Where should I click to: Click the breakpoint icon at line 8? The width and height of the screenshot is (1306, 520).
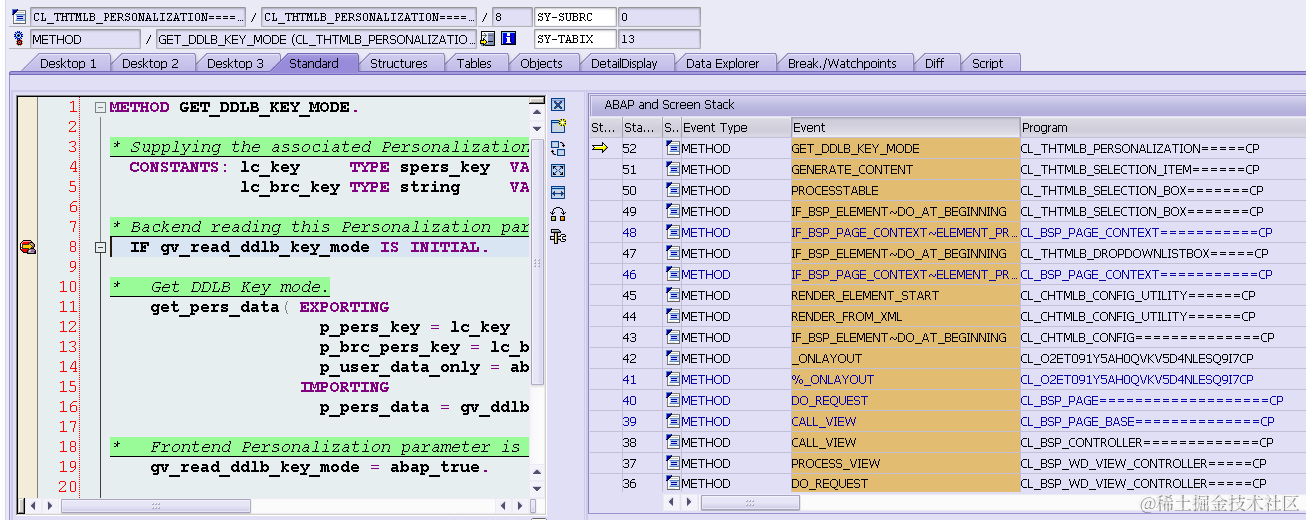pyautogui.click(x=28, y=247)
